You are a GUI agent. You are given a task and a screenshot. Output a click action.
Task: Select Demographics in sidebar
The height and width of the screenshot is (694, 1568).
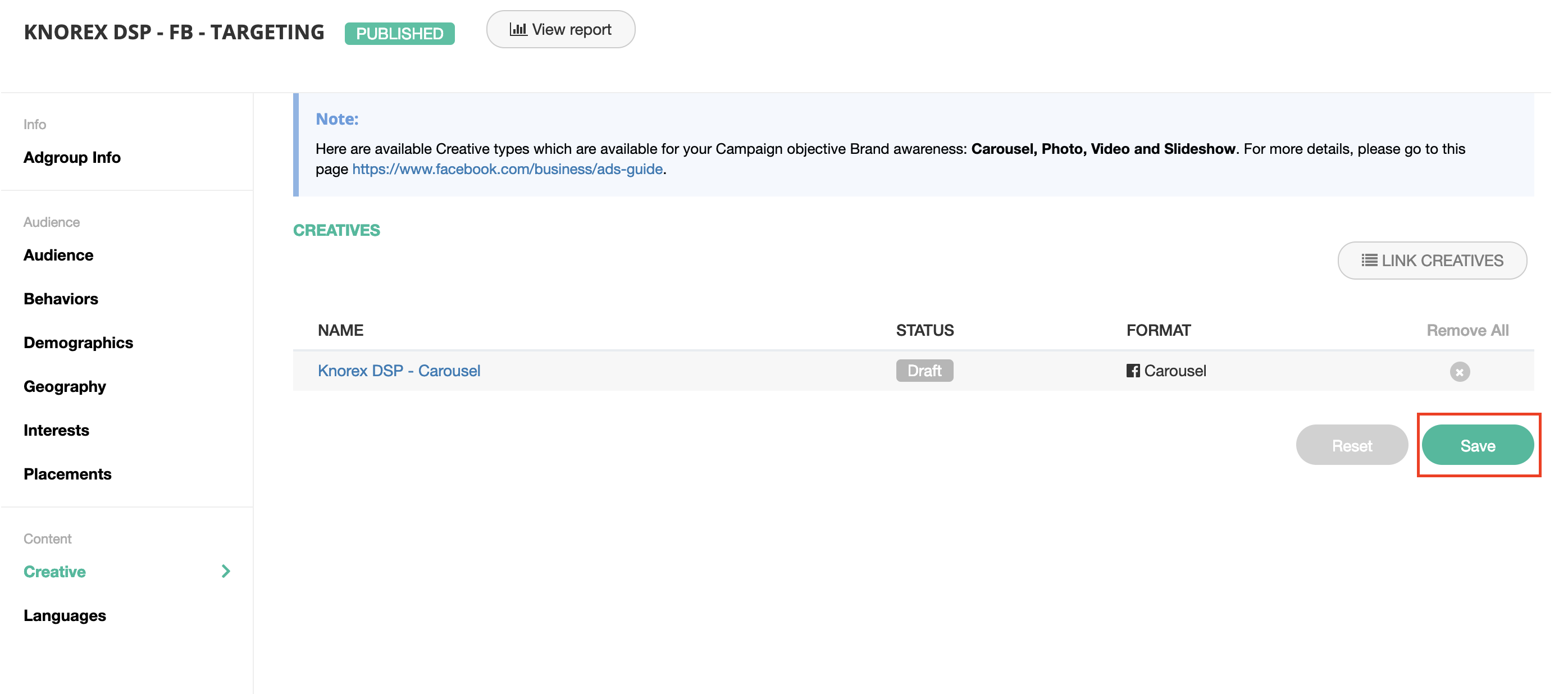pyautogui.click(x=78, y=343)
